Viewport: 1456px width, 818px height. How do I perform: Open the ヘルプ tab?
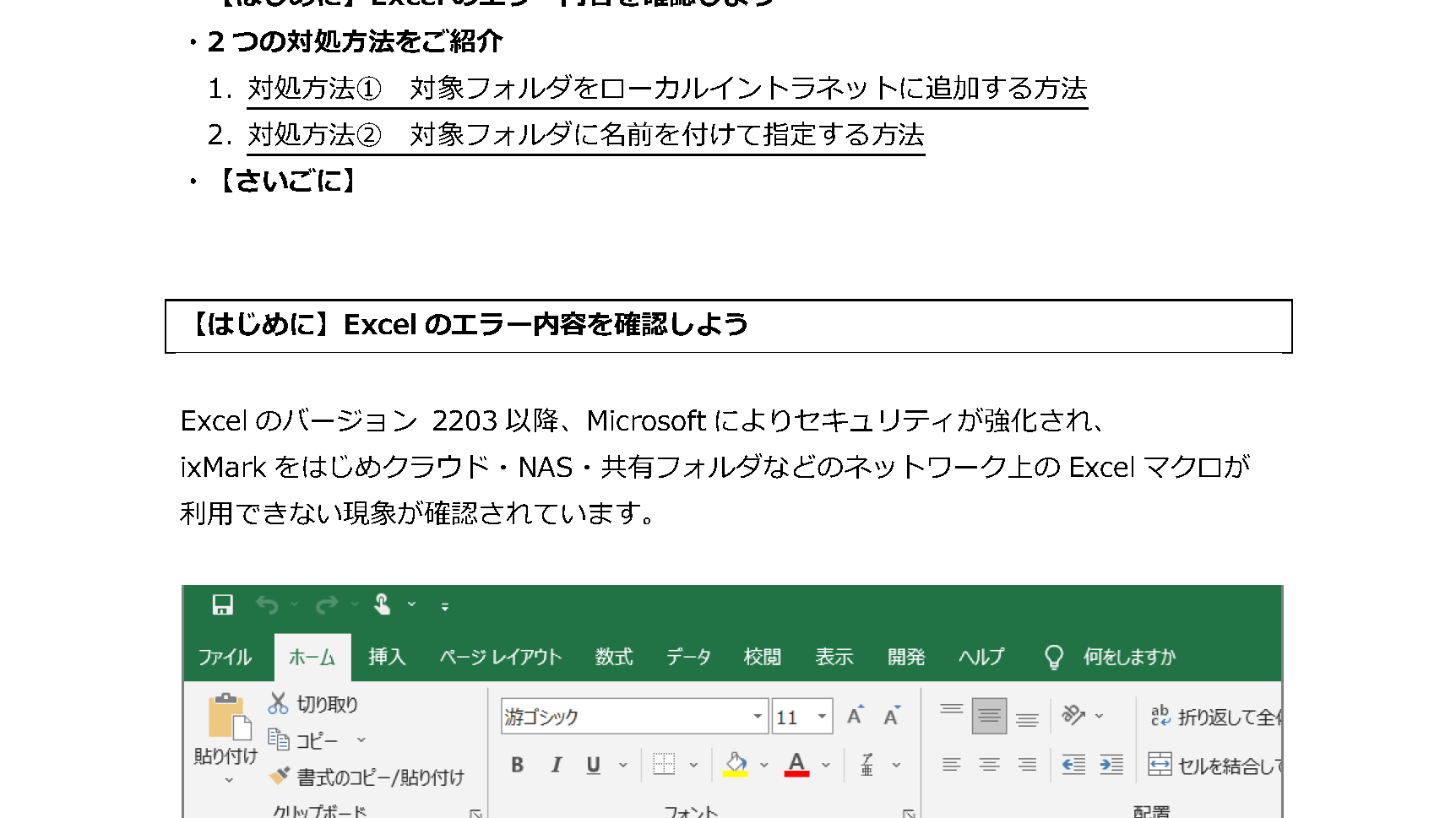(981, 657)
